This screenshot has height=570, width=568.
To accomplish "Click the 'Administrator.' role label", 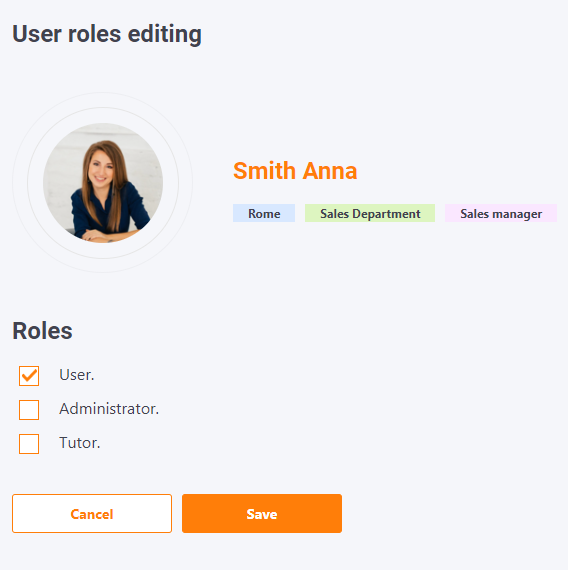I will [x=109, y=409].
